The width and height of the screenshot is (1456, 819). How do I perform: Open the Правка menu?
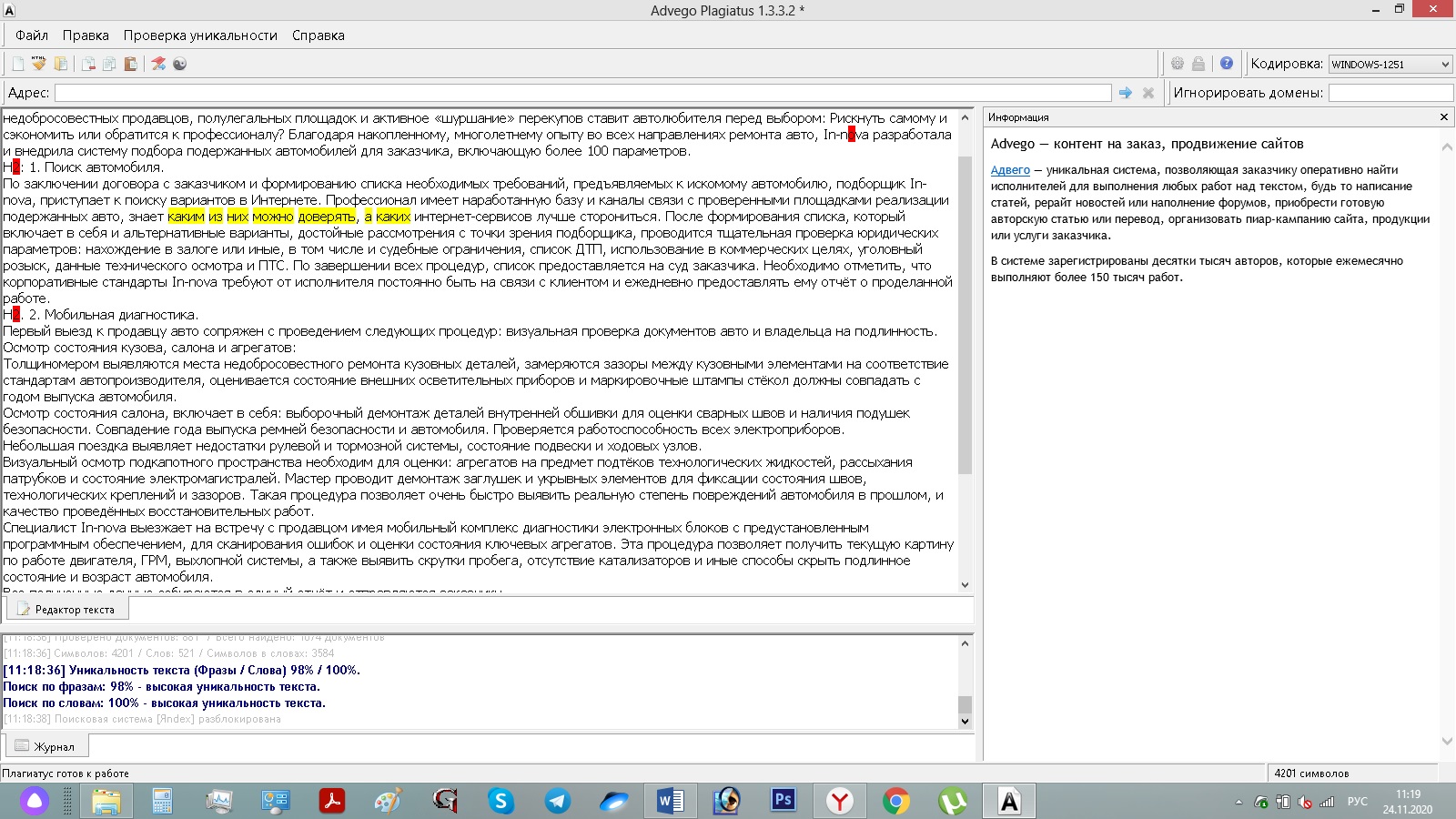point(86,35)
